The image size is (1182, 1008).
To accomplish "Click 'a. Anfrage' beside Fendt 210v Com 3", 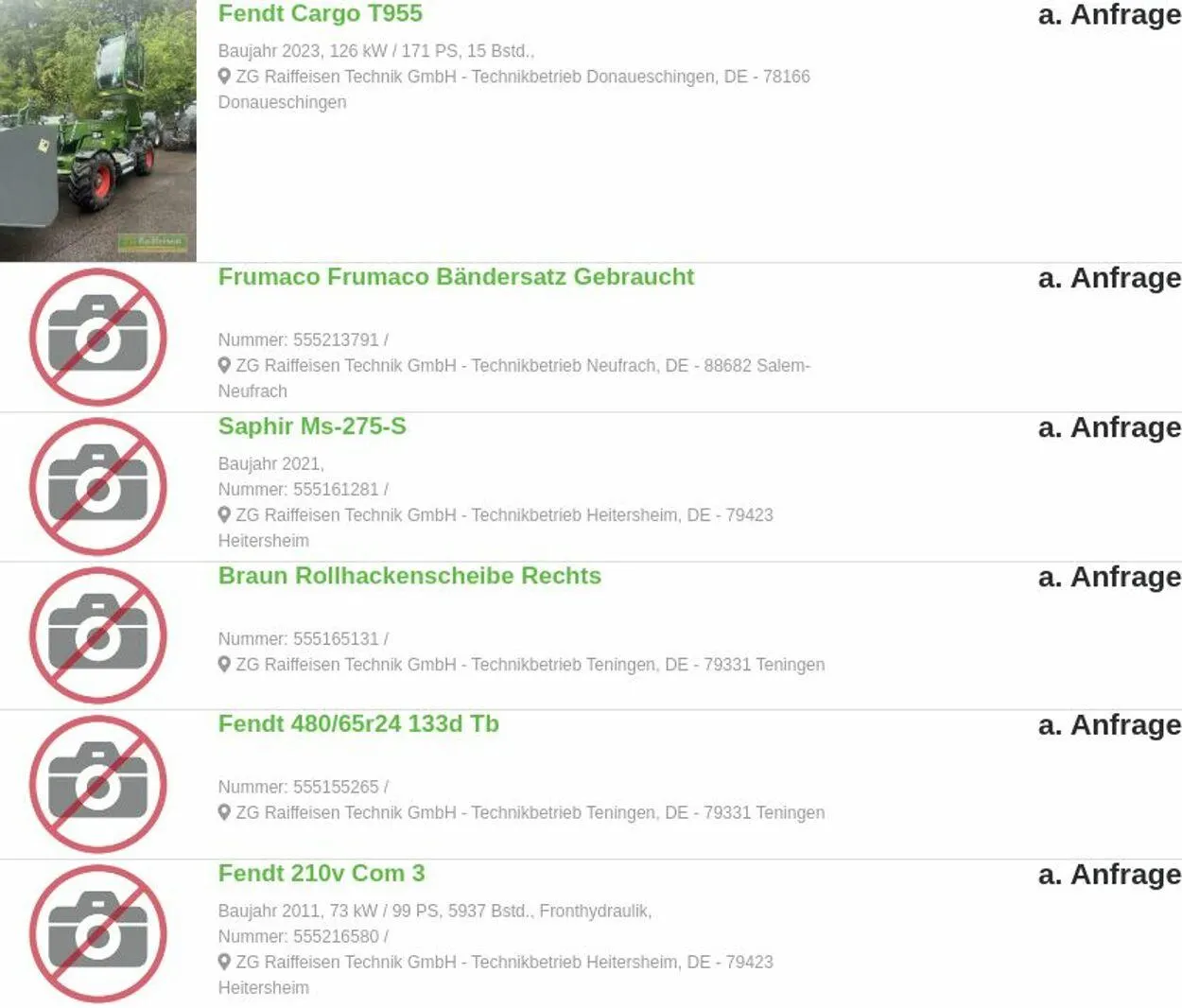I will (1109, 875).
